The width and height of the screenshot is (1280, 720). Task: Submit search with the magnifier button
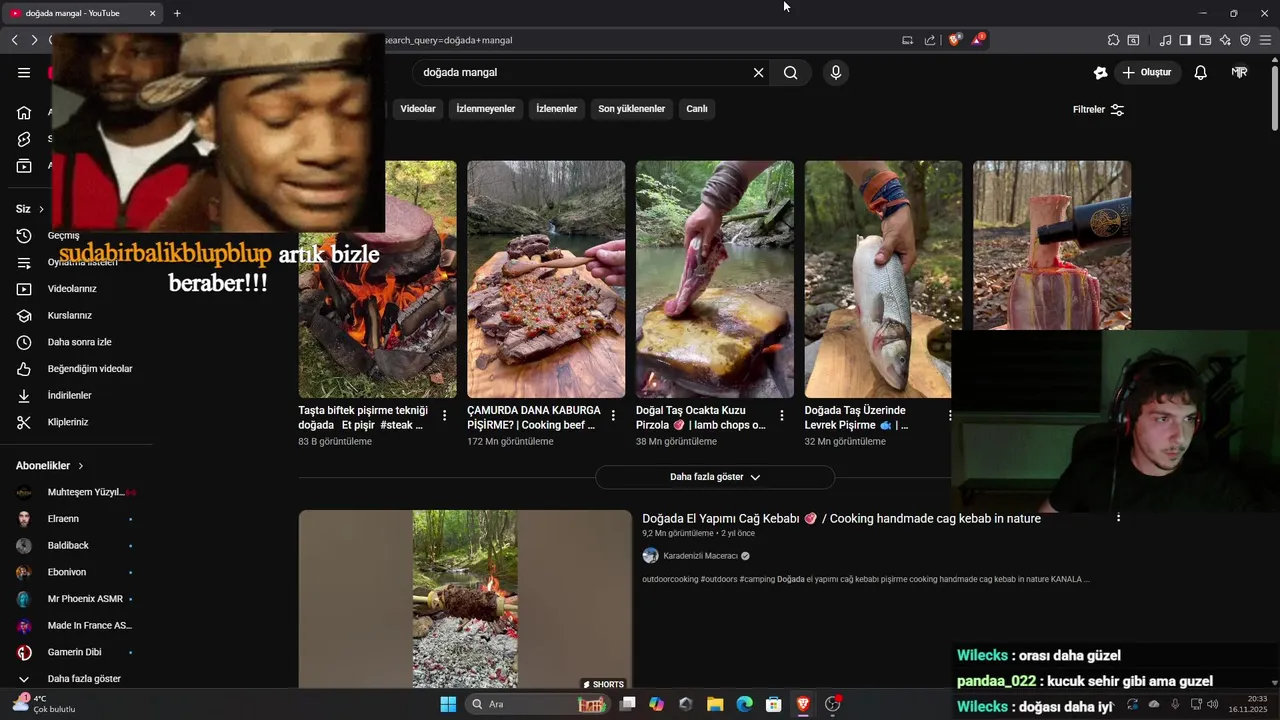(x=790, y=72)
